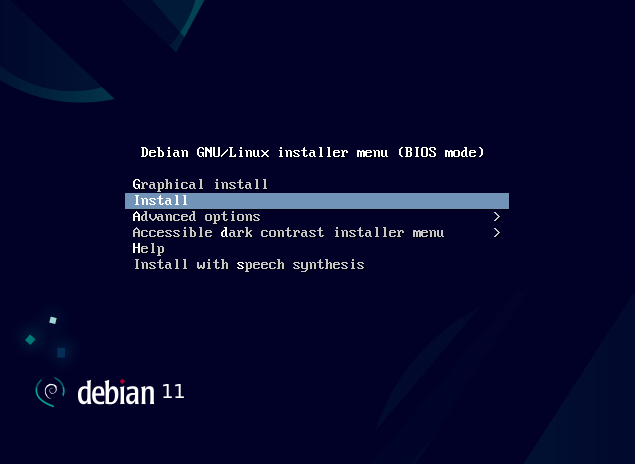635x464 pixels.
Task: Click the red dot on debian wordmark
Action: (122, 381)
